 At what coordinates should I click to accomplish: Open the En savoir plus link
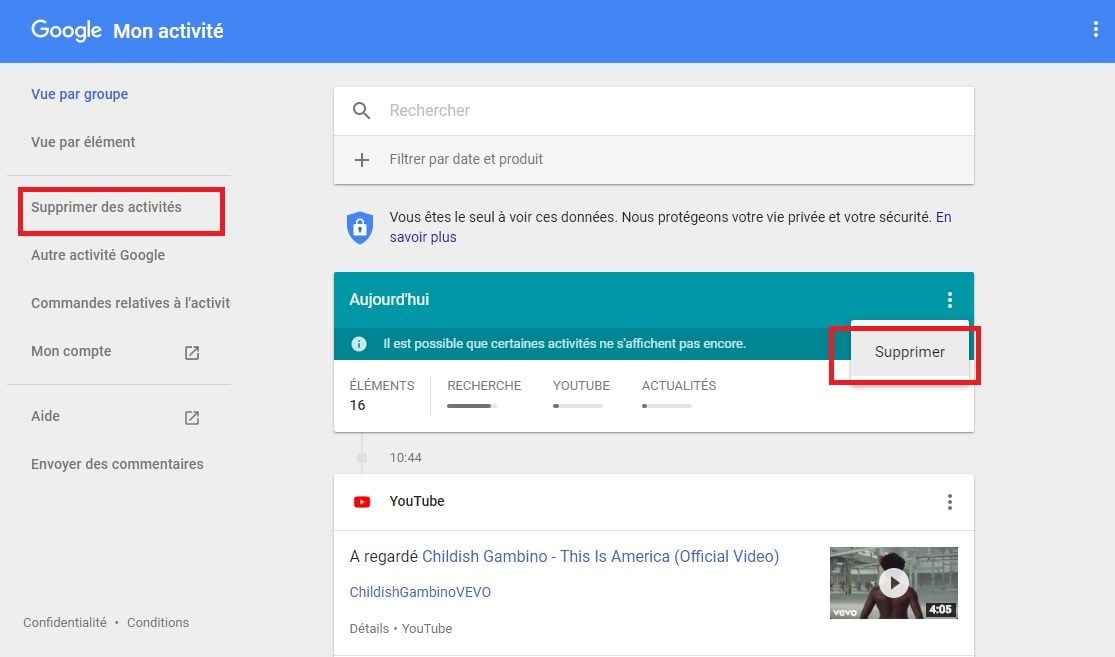click(671, 227)
